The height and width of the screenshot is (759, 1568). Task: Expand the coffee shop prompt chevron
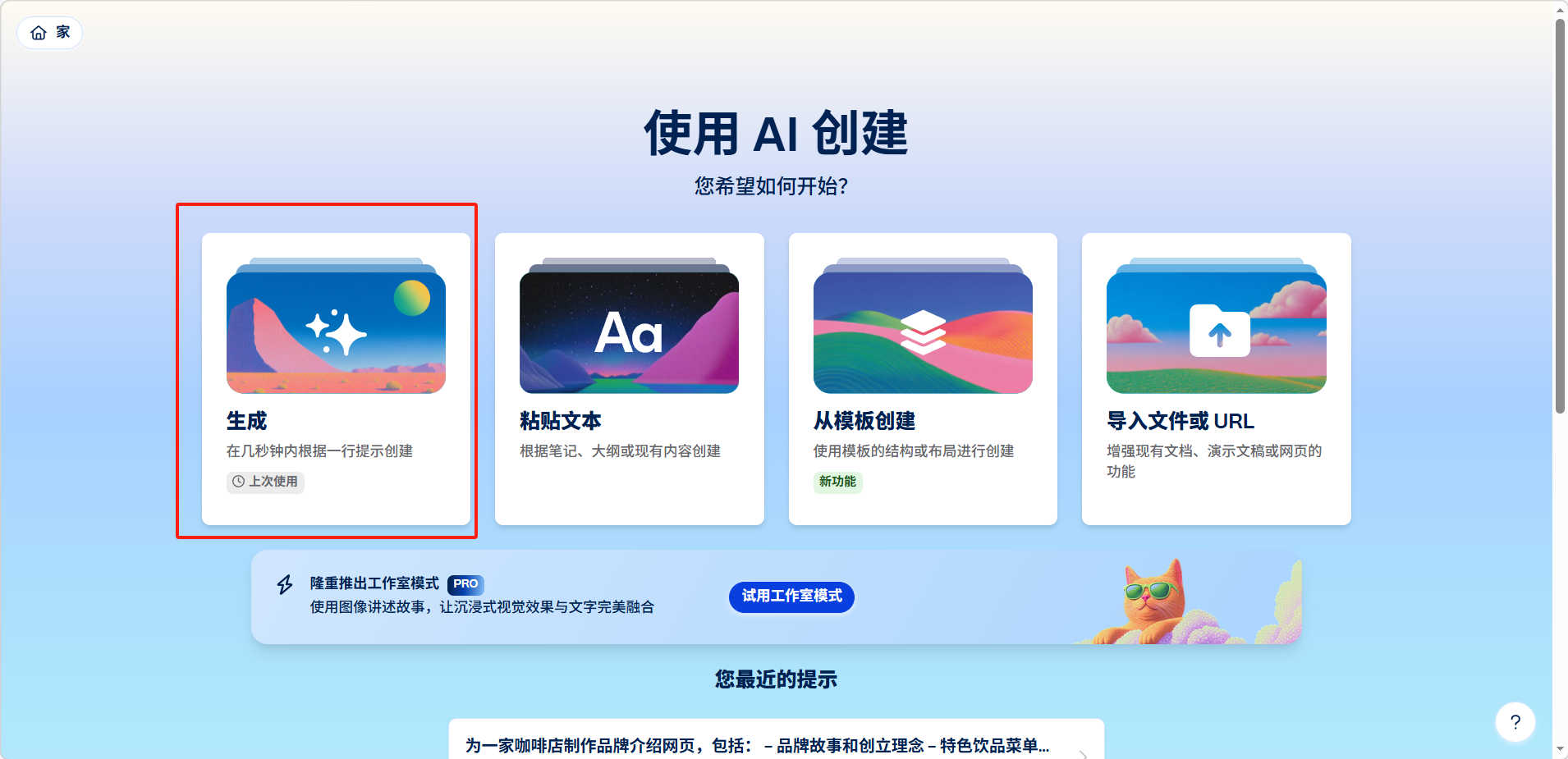[x=1084, y=753]
